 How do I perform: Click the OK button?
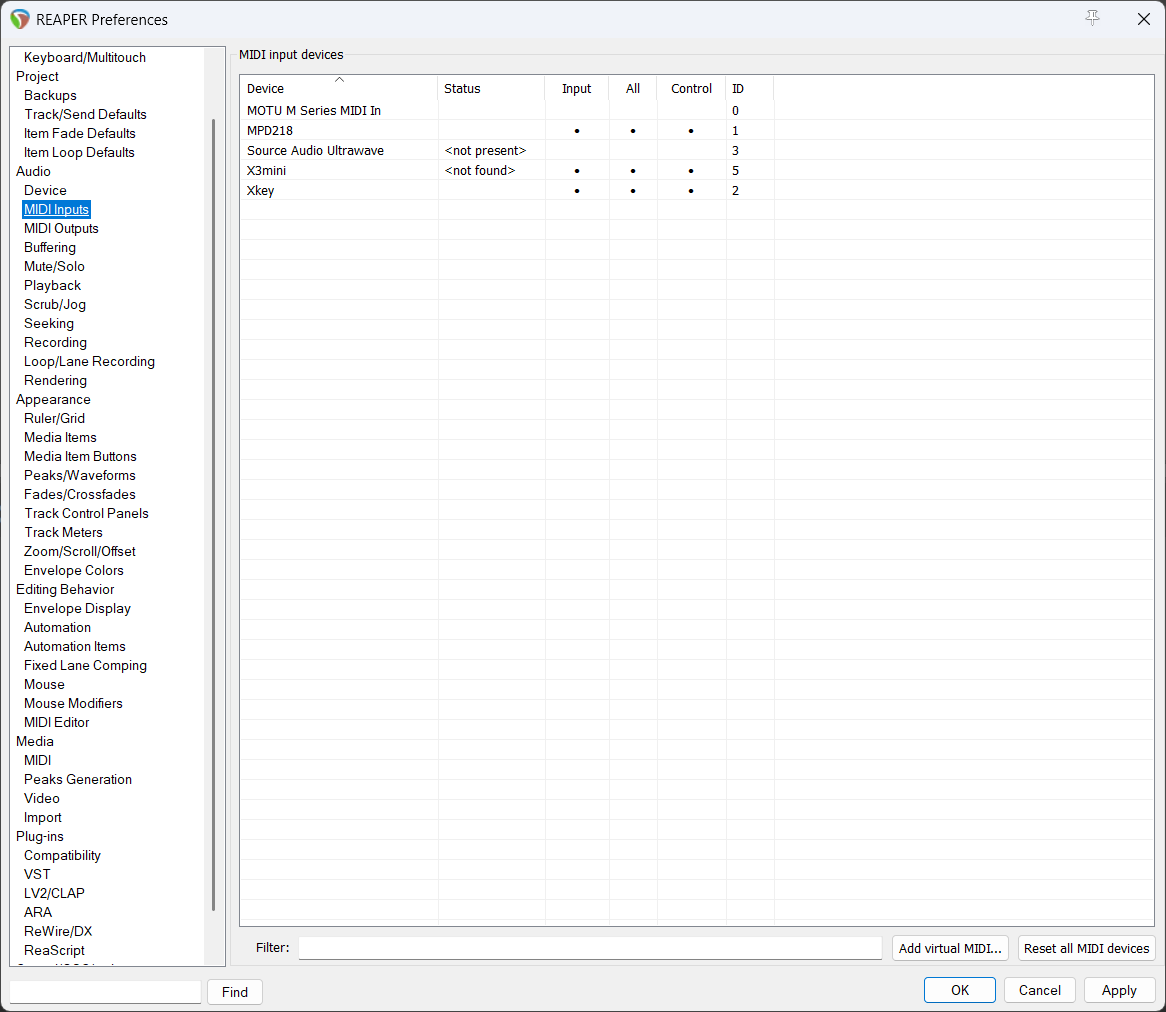pos(959,990)
